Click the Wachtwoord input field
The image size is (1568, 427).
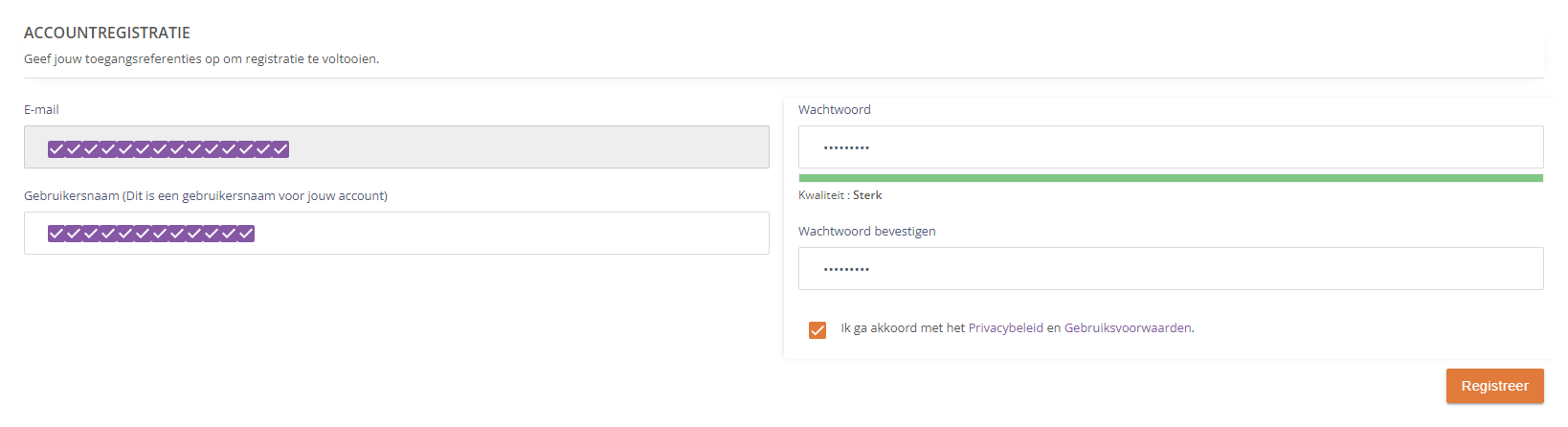point(1171,147)
